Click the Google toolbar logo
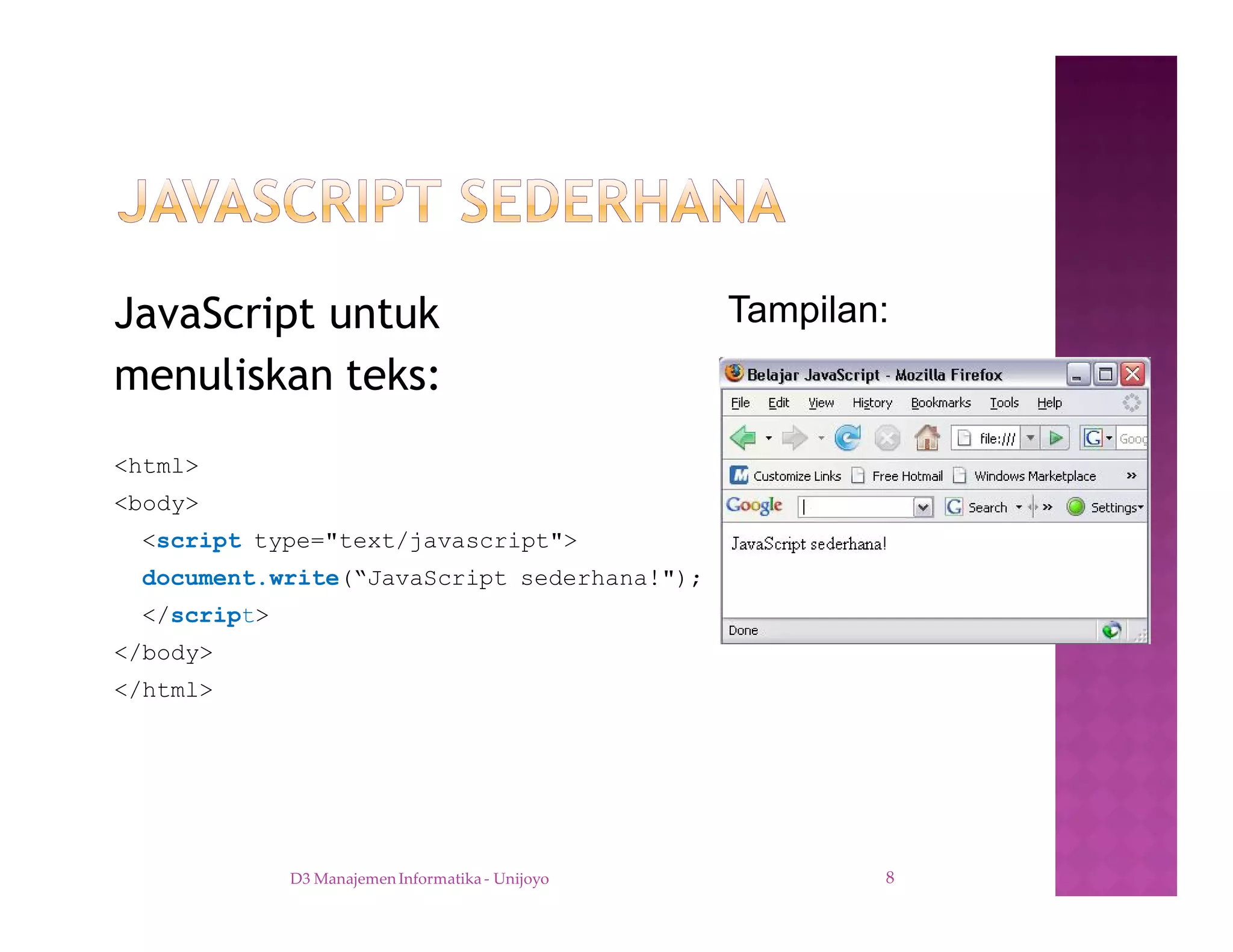This screenshot has width=1233, height=952. pyautogui.click(x=754, y=506)
